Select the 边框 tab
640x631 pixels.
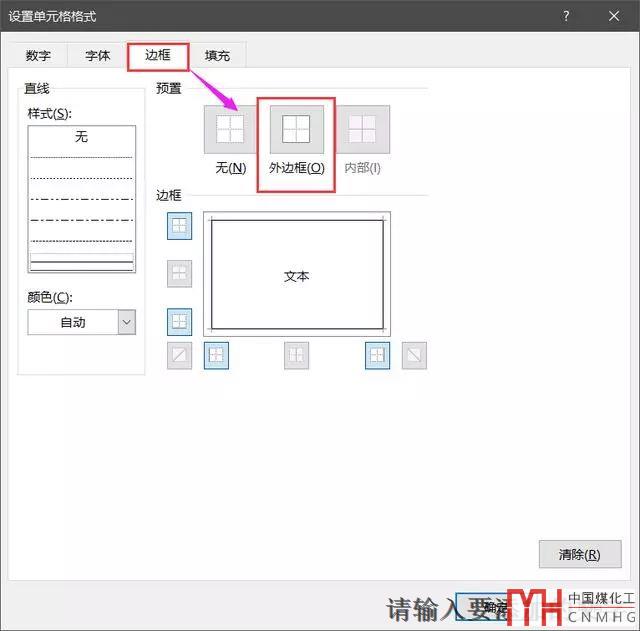click(x=158, y=55)
